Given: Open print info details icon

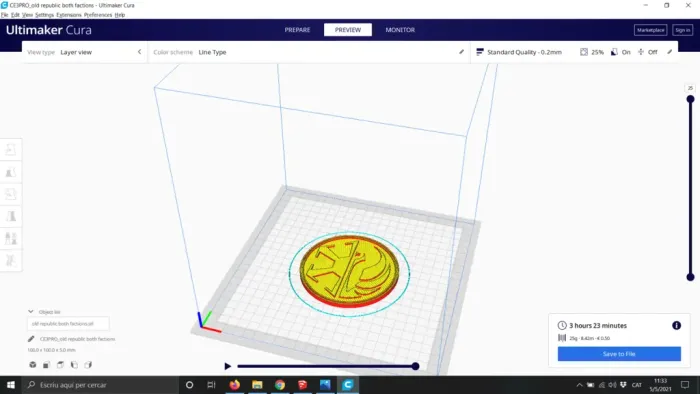Looking at the screenshot, I should pos(676,325).
